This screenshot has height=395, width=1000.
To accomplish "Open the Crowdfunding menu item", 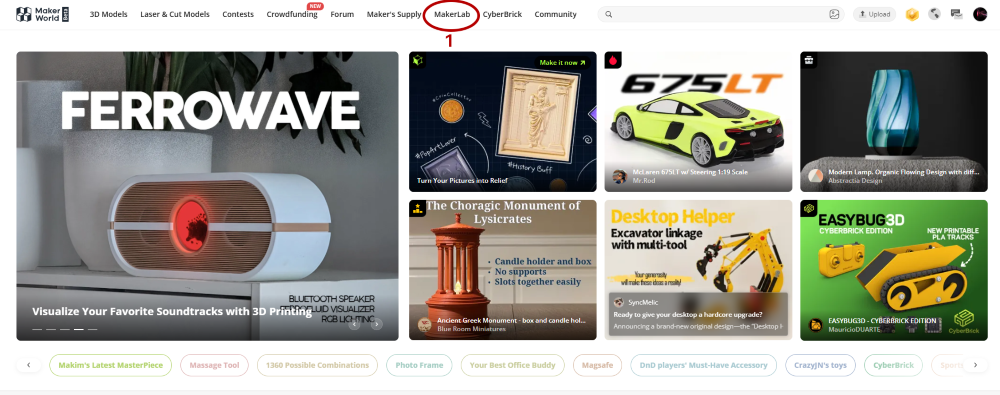I will pos(292,14).
